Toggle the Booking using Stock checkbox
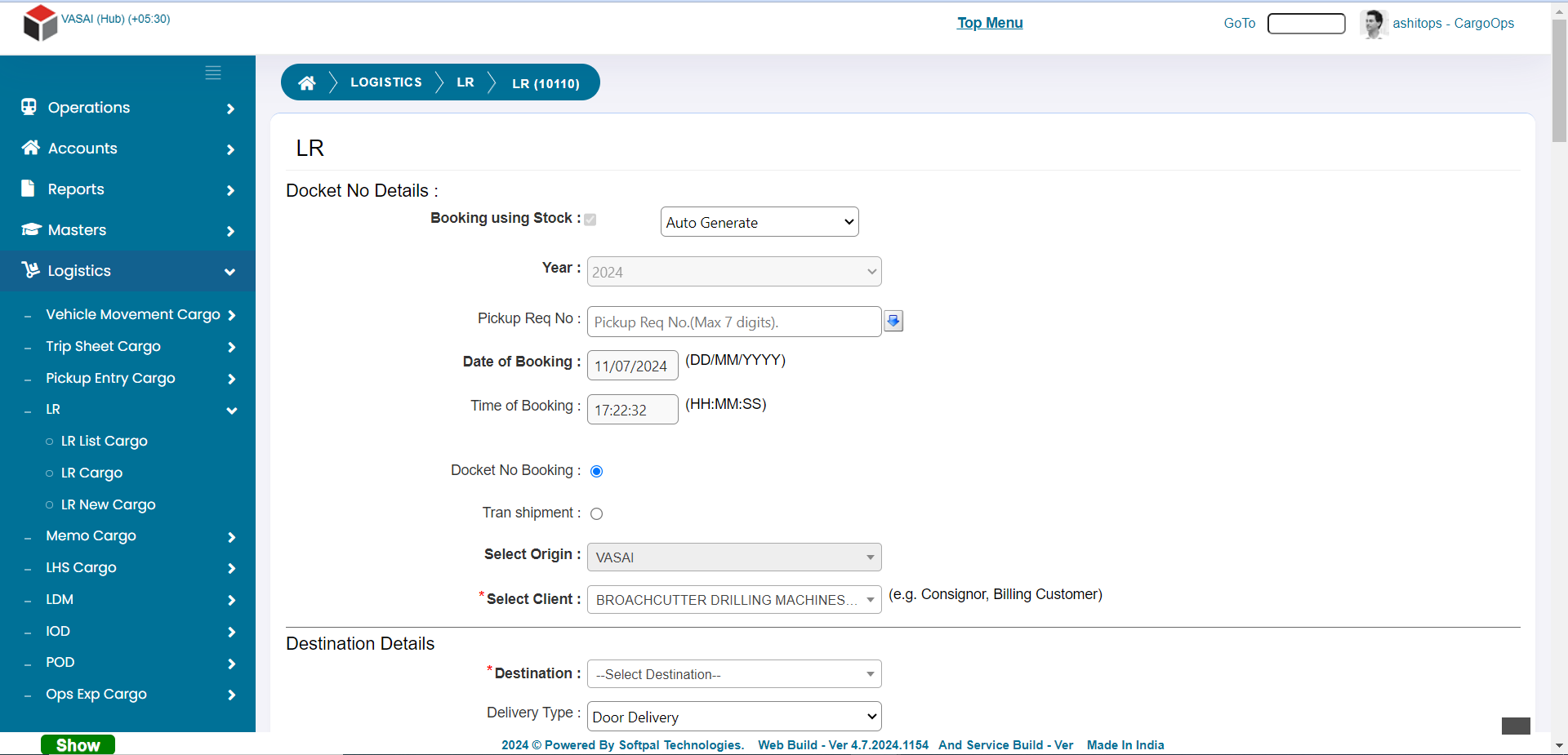The height and width of the screenshot is (755, 1568). [590, 220]
